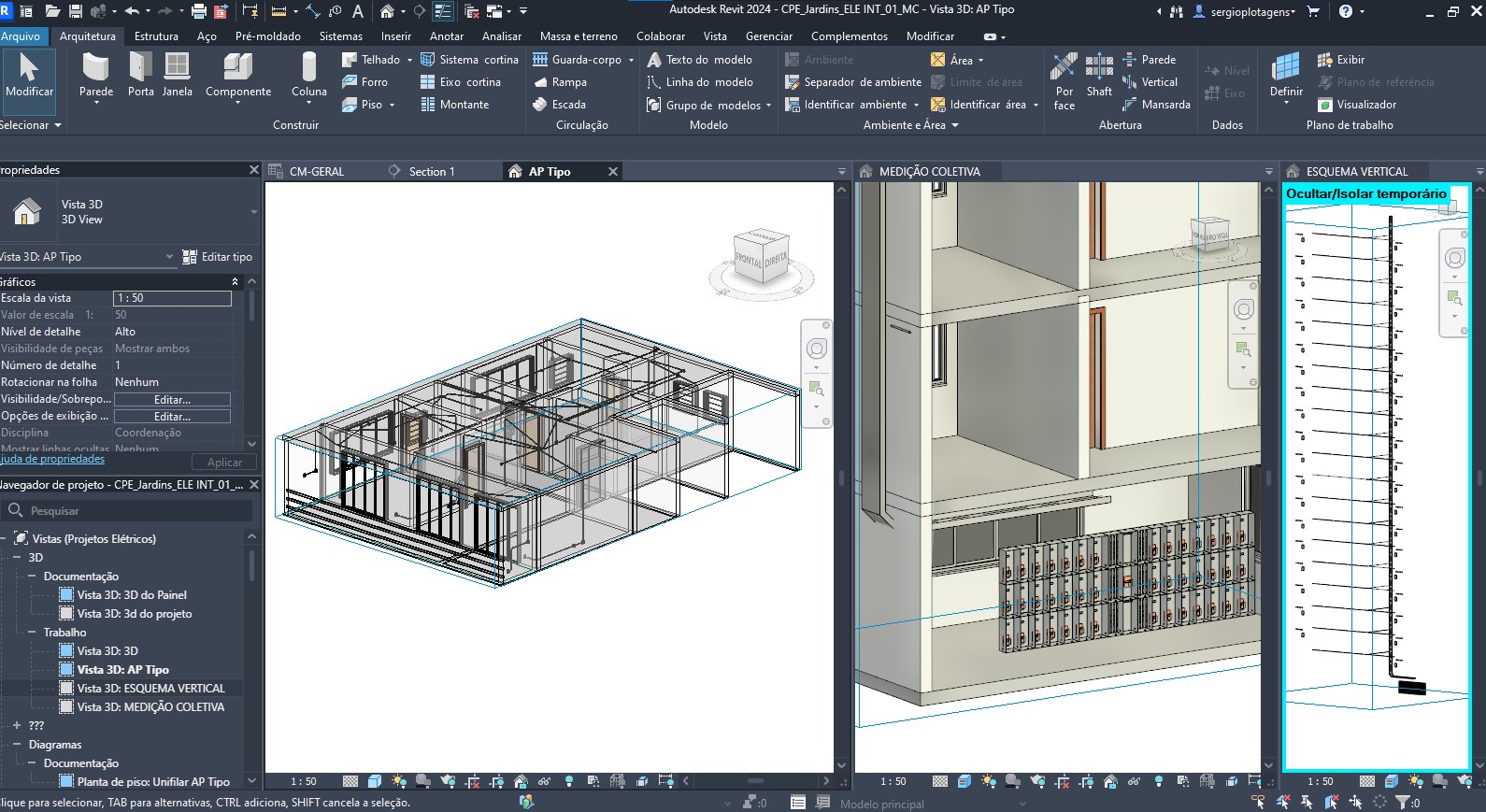Select the Porta door tool

tap(140, 75)
